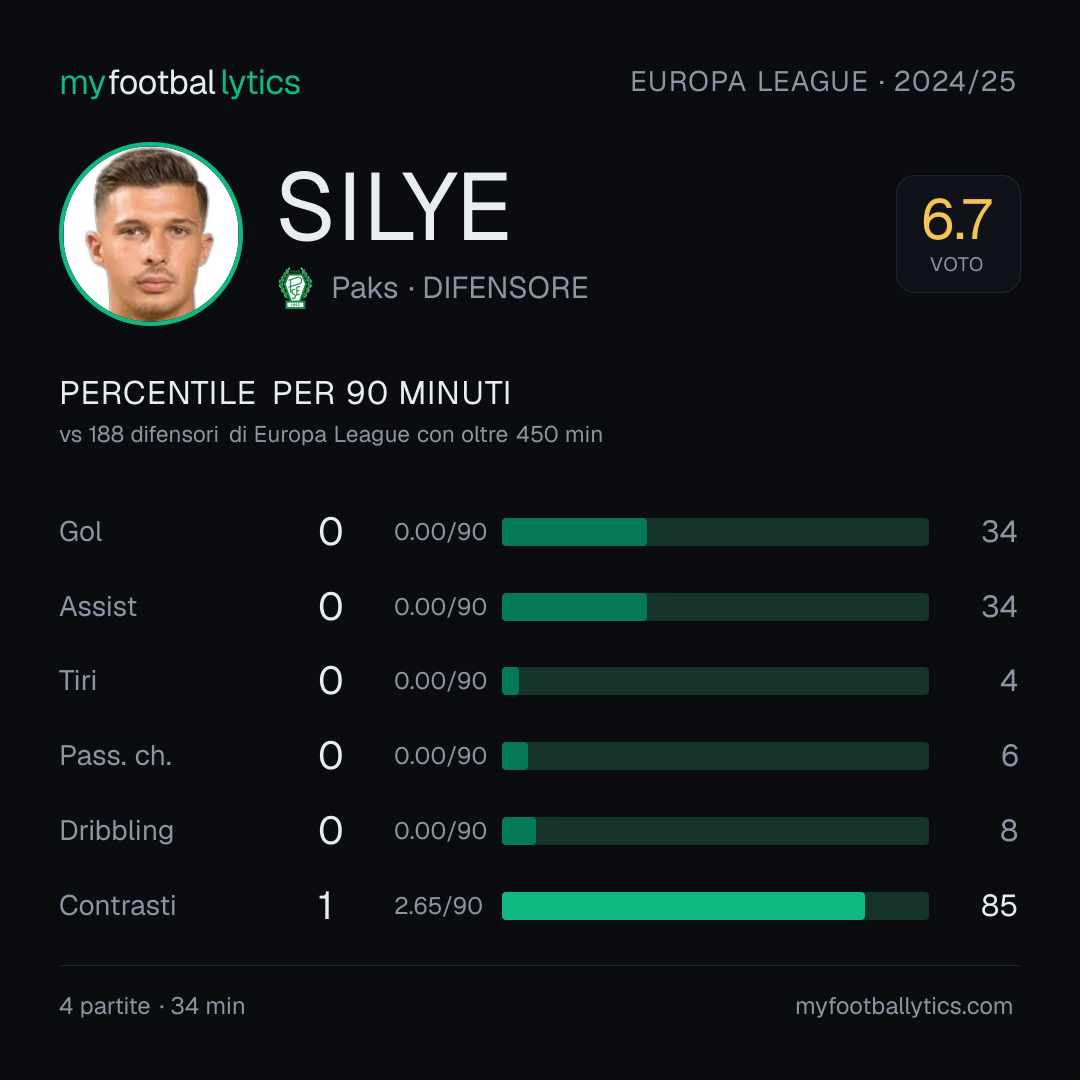Screen dimensions: 1080x1080
Task: Click the Paks club crest icon
Action: pos(295,288)
